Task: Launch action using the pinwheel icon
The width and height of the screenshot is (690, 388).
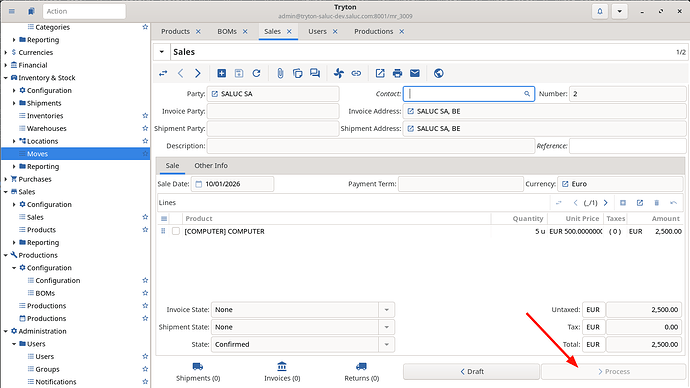Action: (x=338, y=73)
